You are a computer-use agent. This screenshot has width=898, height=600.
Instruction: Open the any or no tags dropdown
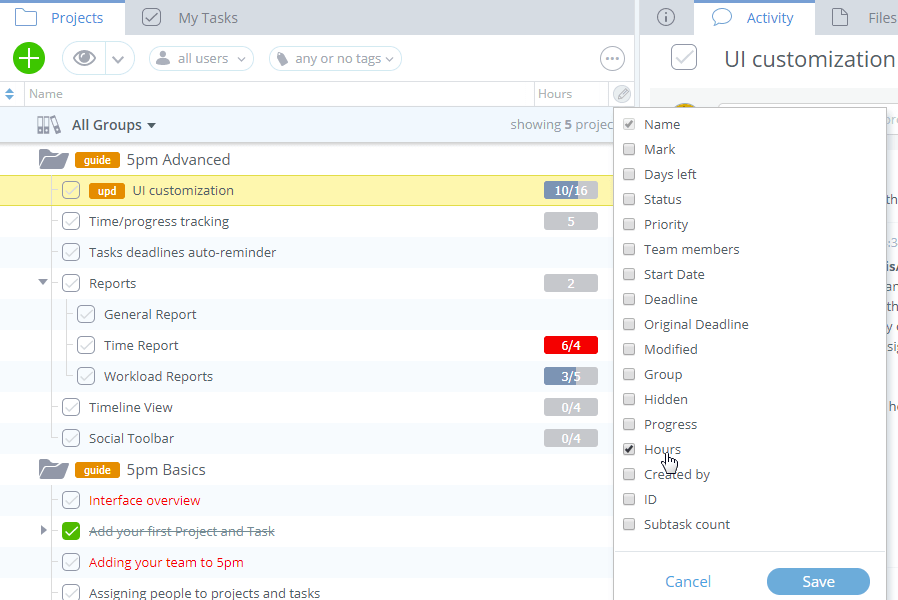pos(335,59)
